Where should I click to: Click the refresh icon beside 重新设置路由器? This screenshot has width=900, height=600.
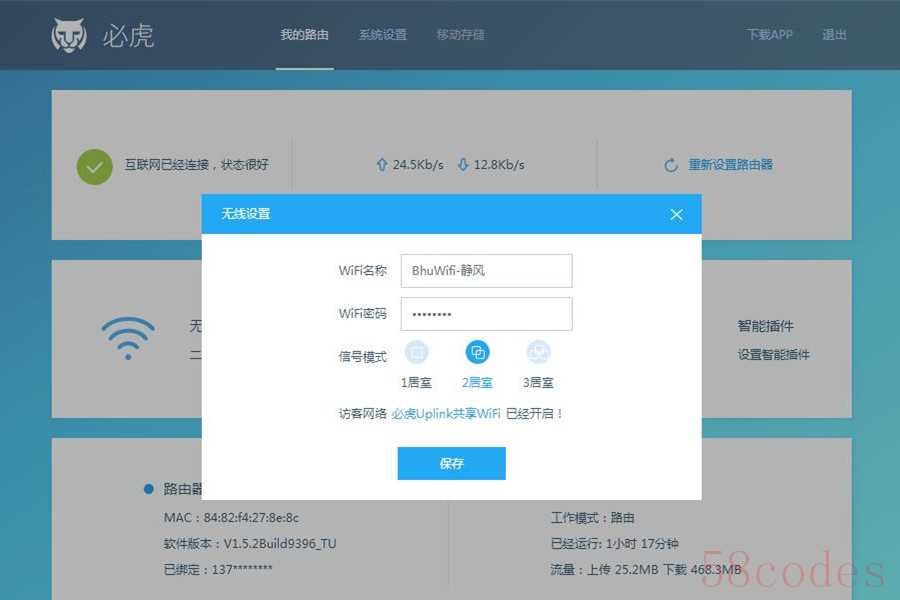(x=671, y=165)
